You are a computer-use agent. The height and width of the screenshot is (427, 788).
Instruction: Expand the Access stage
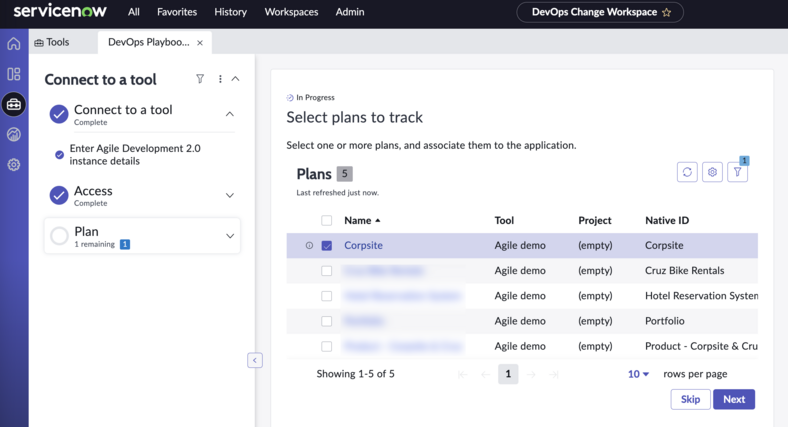230,195
